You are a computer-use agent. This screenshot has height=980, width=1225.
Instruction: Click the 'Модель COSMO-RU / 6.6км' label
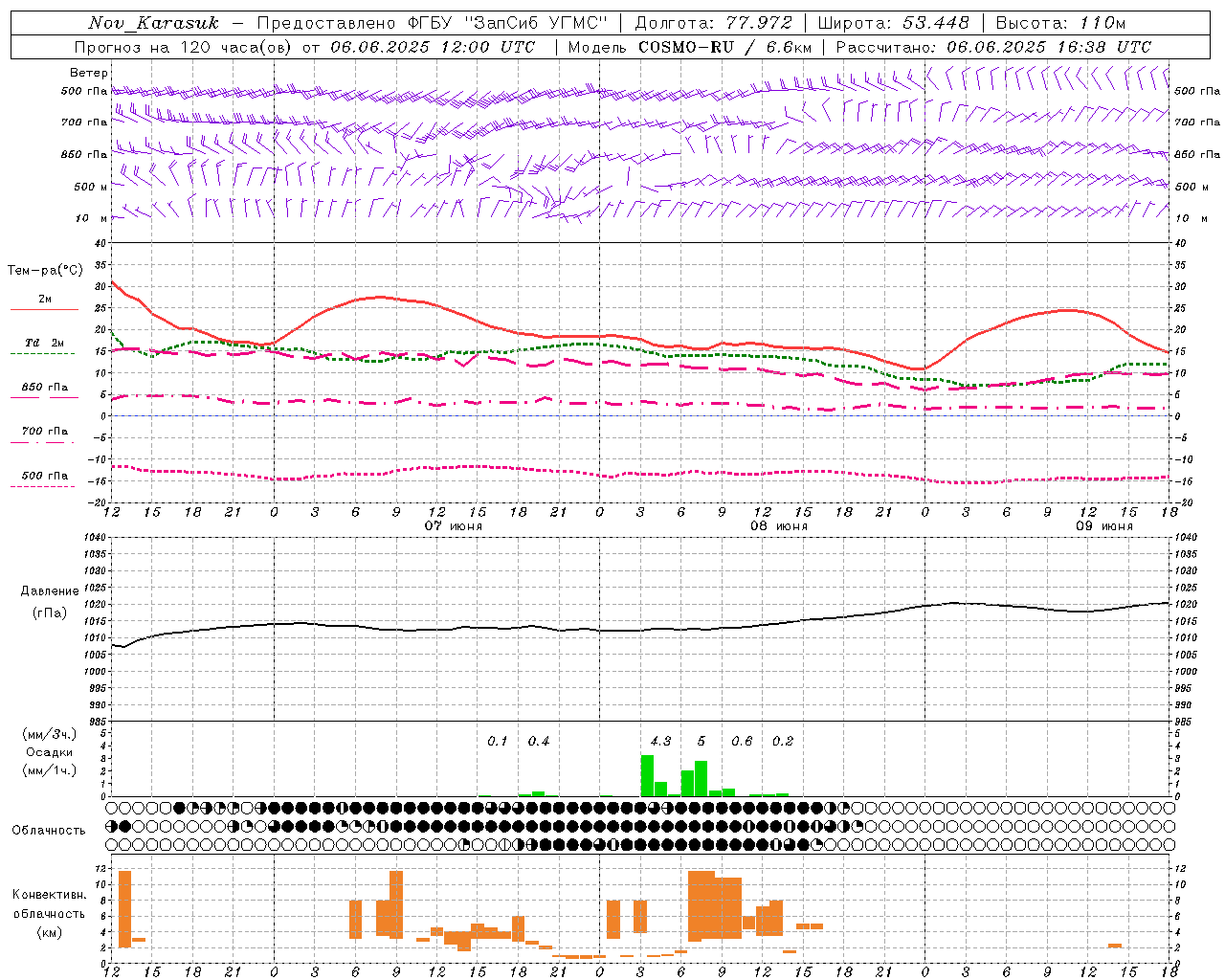(689, 47)
